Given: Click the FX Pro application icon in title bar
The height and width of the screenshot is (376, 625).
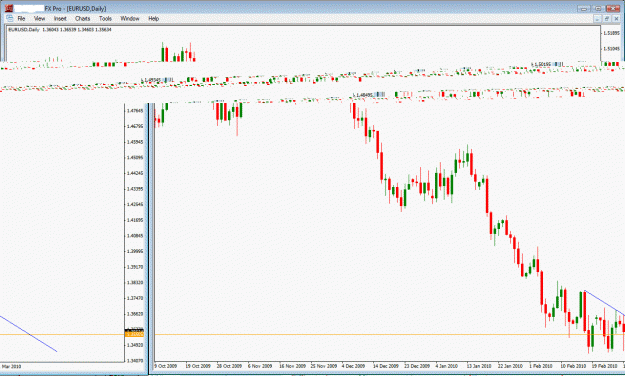Looking at the screenshot, I should point(9,8).
